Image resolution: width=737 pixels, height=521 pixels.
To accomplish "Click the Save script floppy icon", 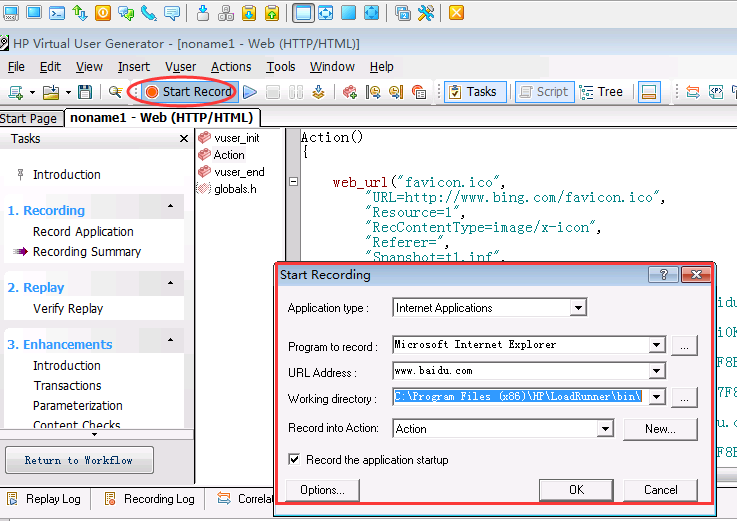I will point(85,92).
